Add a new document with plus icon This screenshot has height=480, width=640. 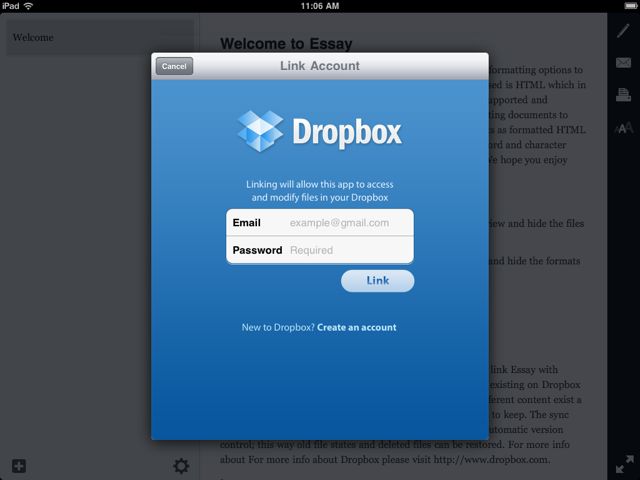click(x=19, y=466)
